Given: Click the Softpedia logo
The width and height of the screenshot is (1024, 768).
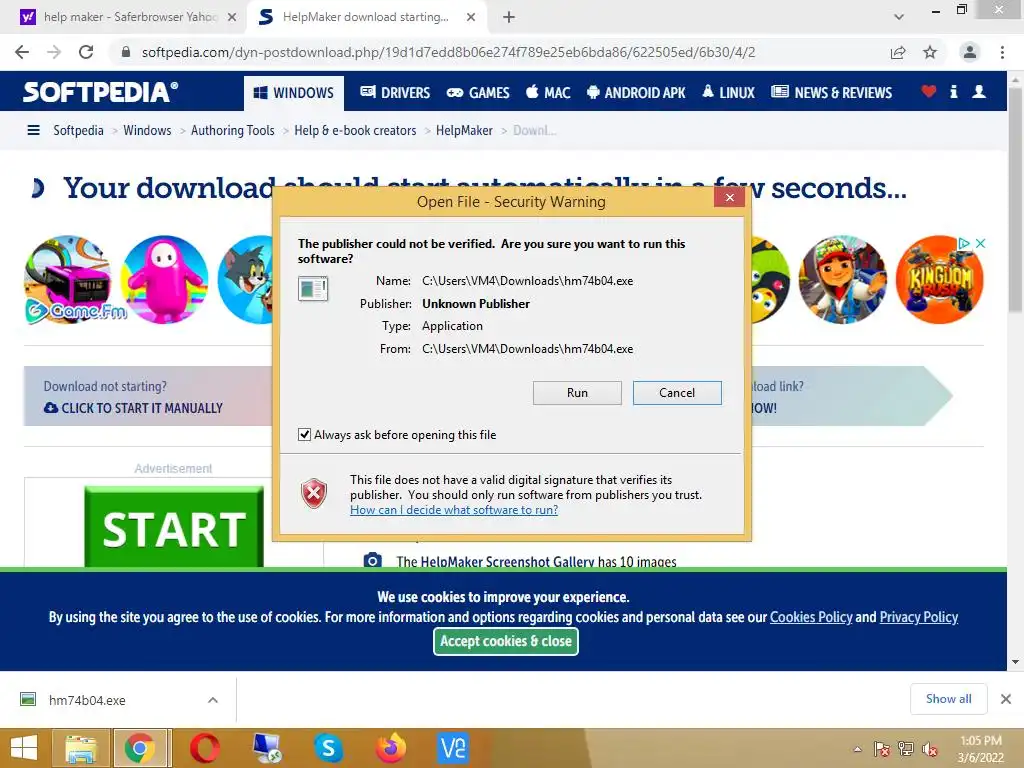Looking at the screenshot, I should click(x=101, y=91).
